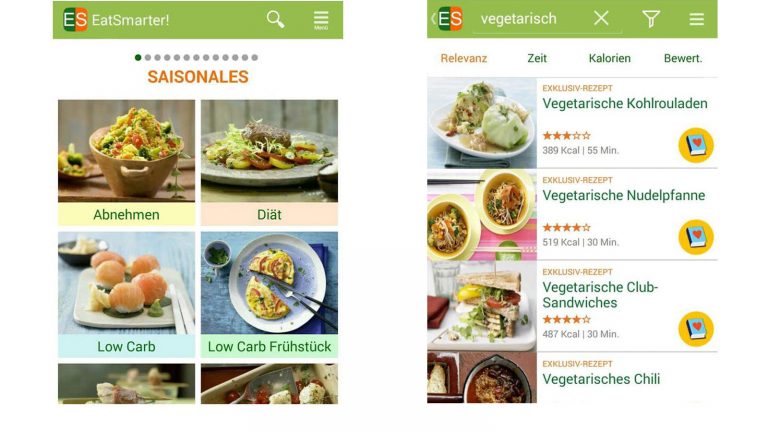This screenshot has height=432, width=768.
Task: Select the Low Carb category
Action: pyautogui.click(x=126, y=295)
